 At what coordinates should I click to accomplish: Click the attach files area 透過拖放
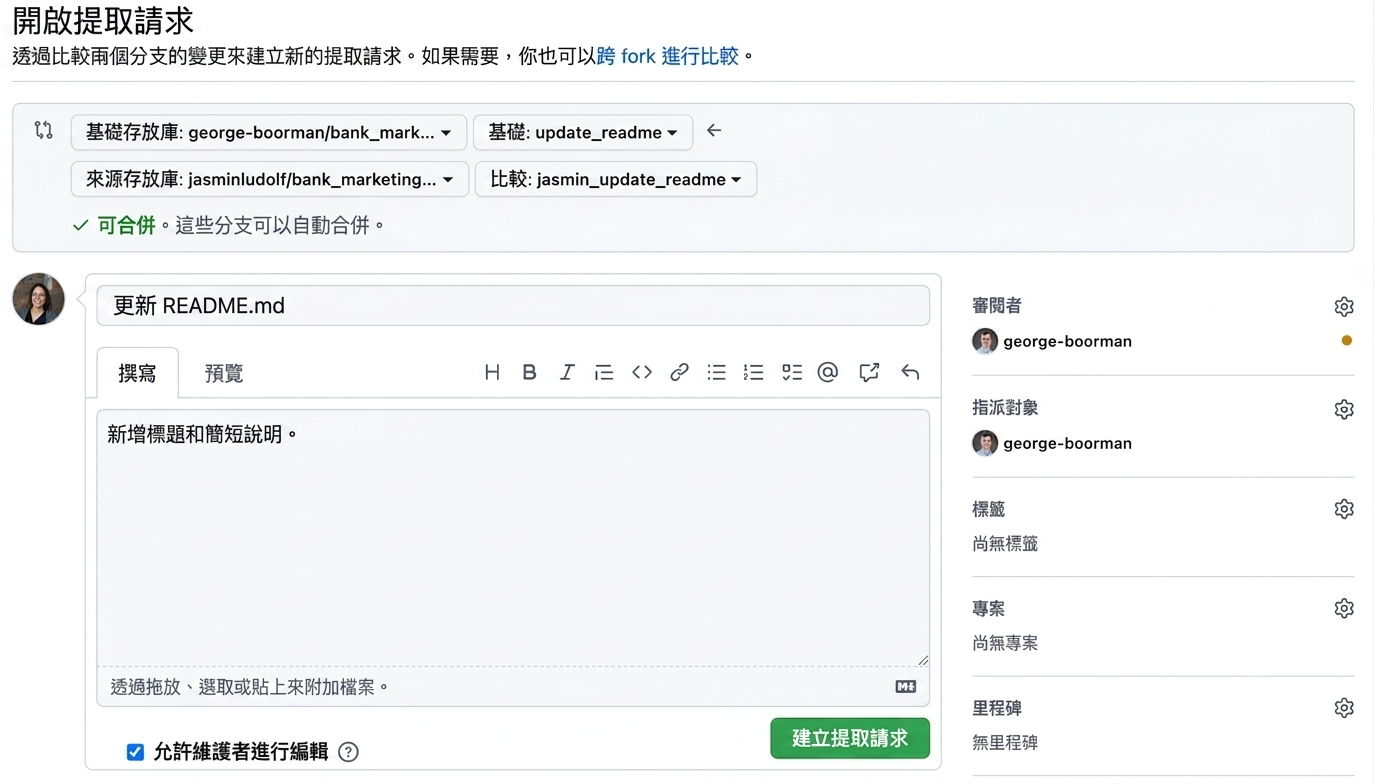tap(513, 687)
